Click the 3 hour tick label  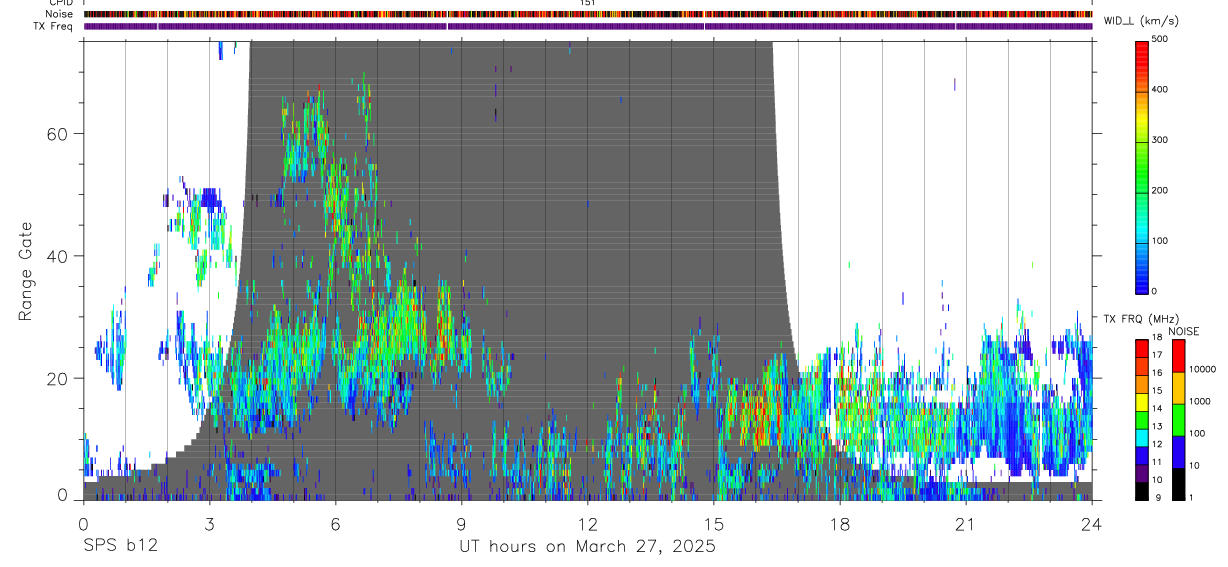point(209,524)
